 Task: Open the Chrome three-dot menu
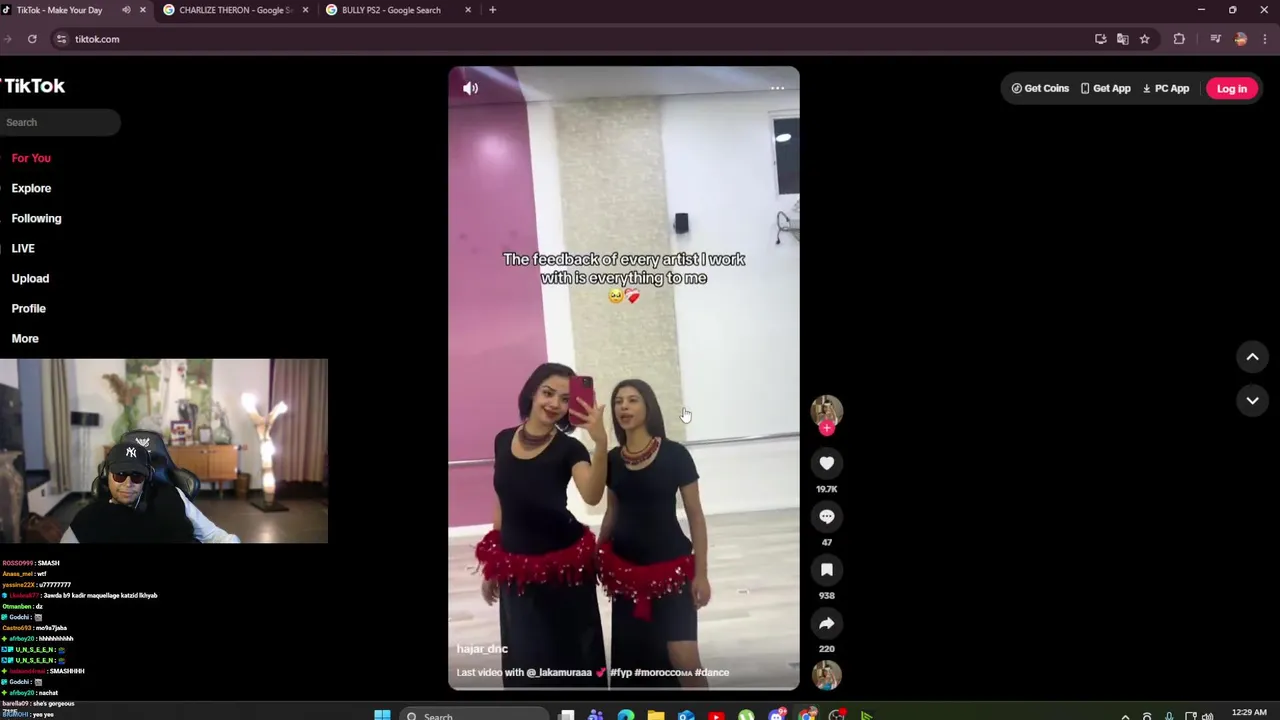1264,39
